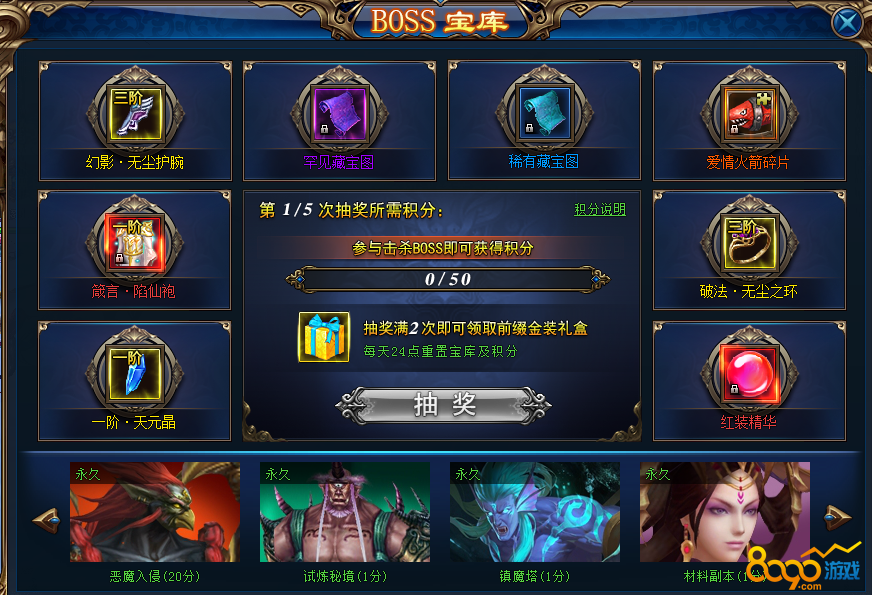Image resolution: width=872 pixels, height=595 pixels.
Task: Click the purple 罕见藏宝图 treasure map icon
Action: [339, 113]
